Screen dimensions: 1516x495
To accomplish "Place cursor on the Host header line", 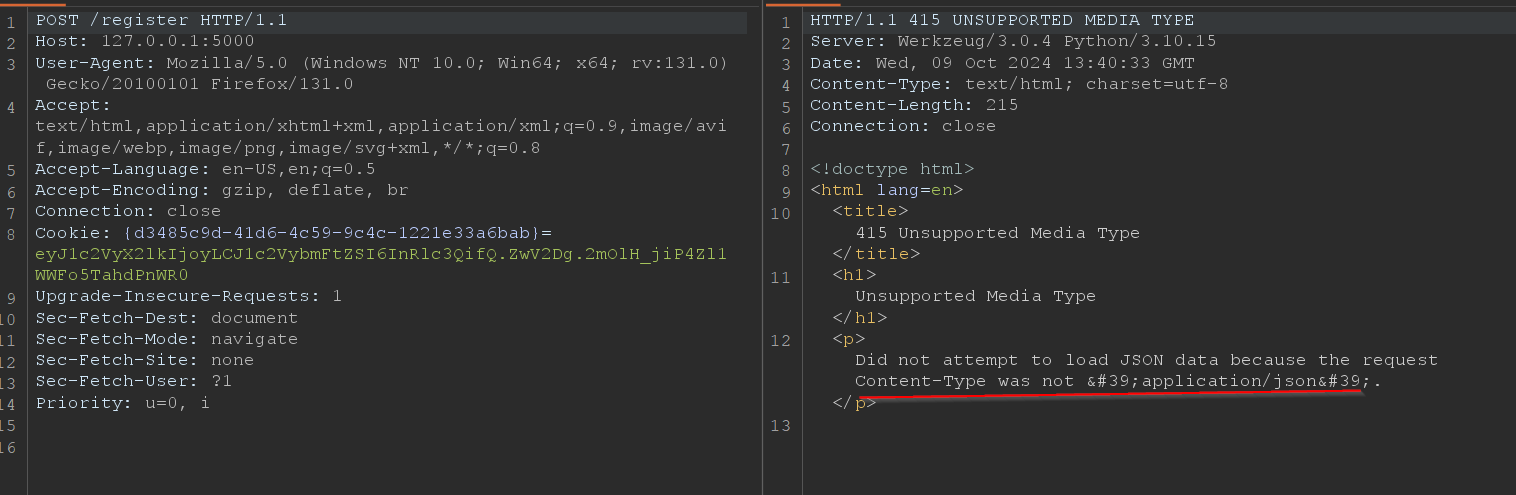I will (144, 42).
